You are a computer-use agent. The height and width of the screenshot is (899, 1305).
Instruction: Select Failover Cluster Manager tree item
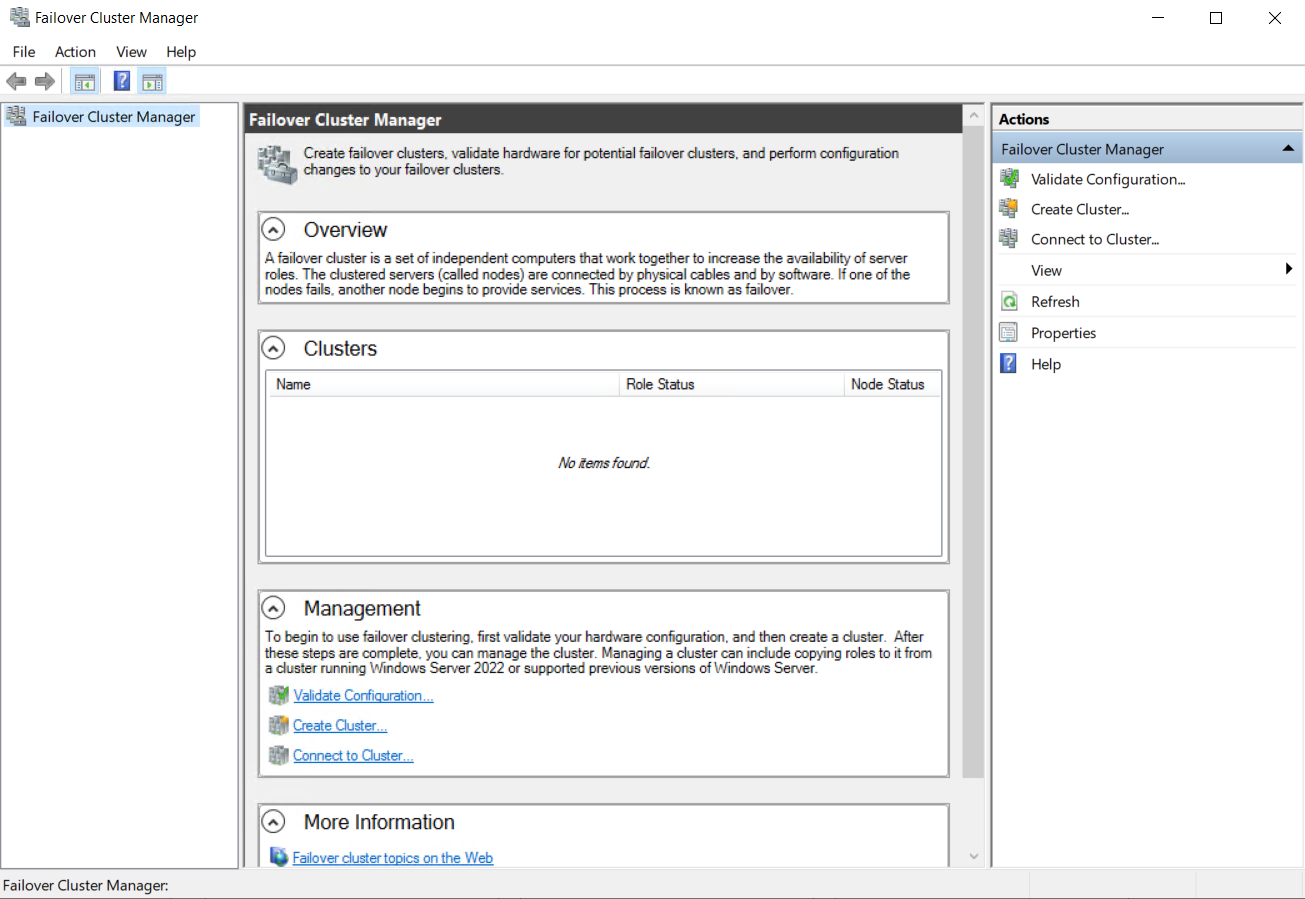(x=114, y=116)
